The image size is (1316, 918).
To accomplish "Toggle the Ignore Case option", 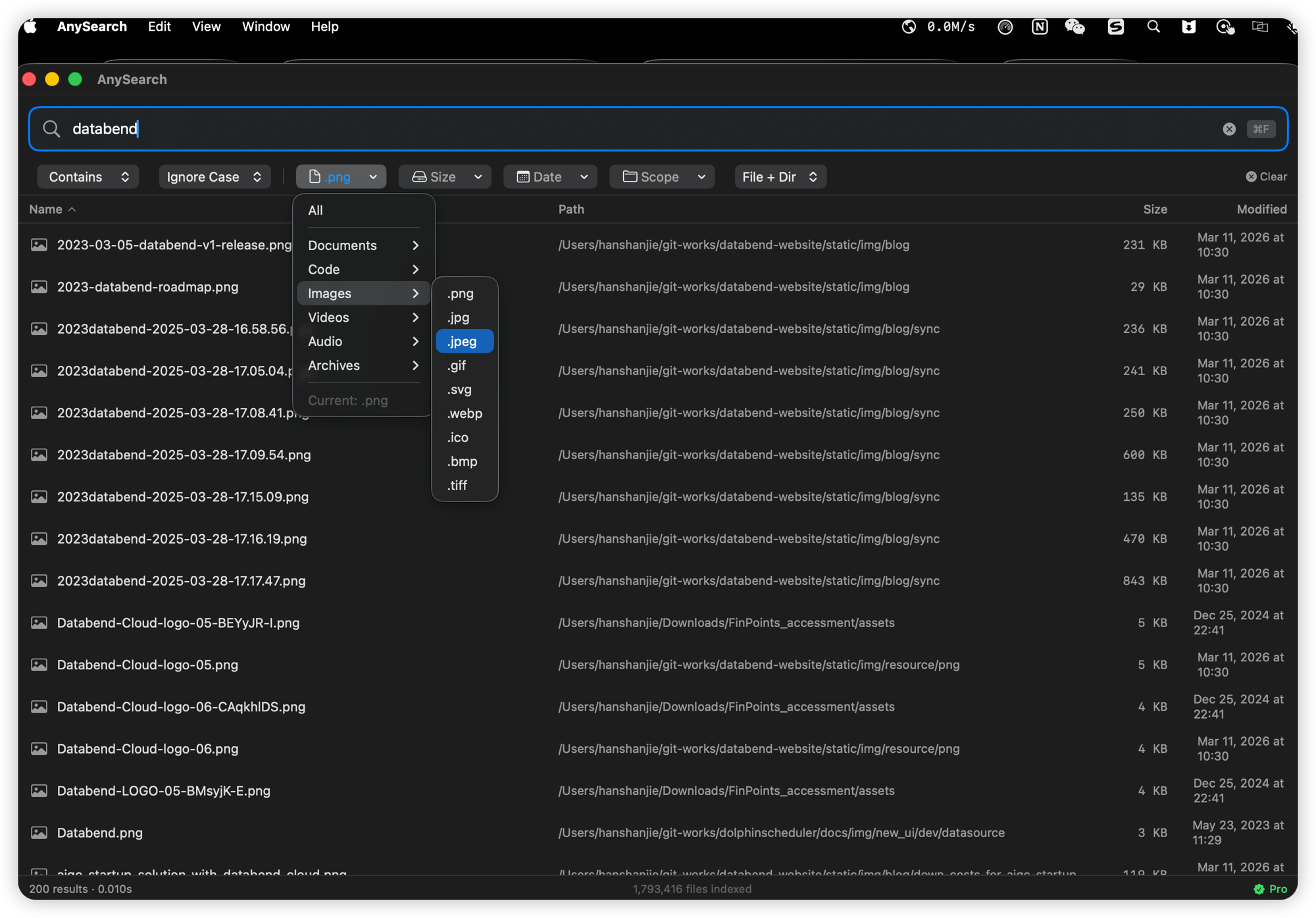I will (214, 177).
